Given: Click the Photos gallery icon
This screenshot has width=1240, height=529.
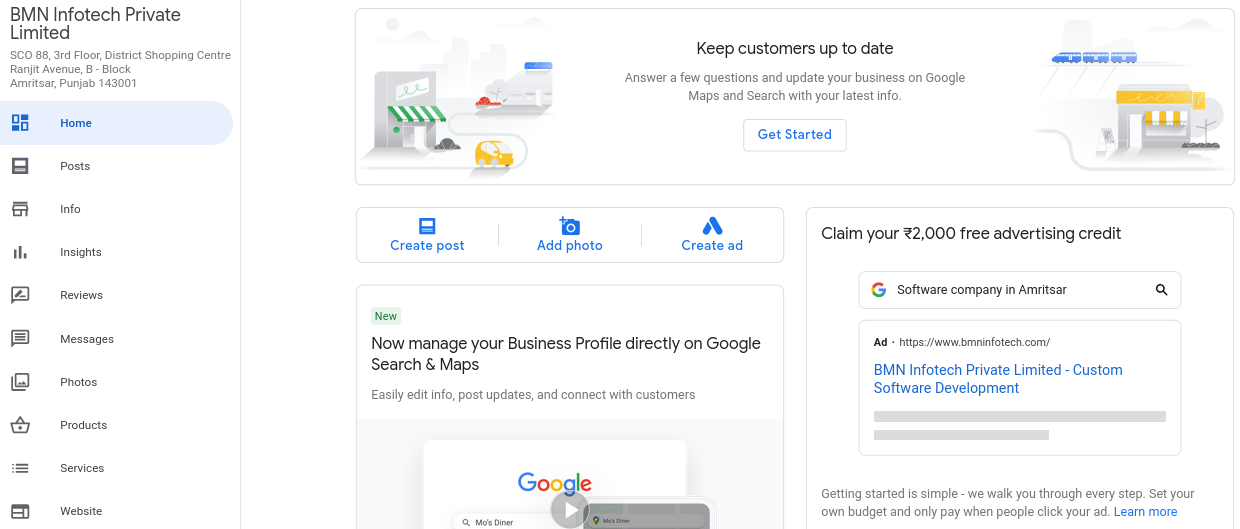Looking at the screenshot, I should click(x=20, y=382).
